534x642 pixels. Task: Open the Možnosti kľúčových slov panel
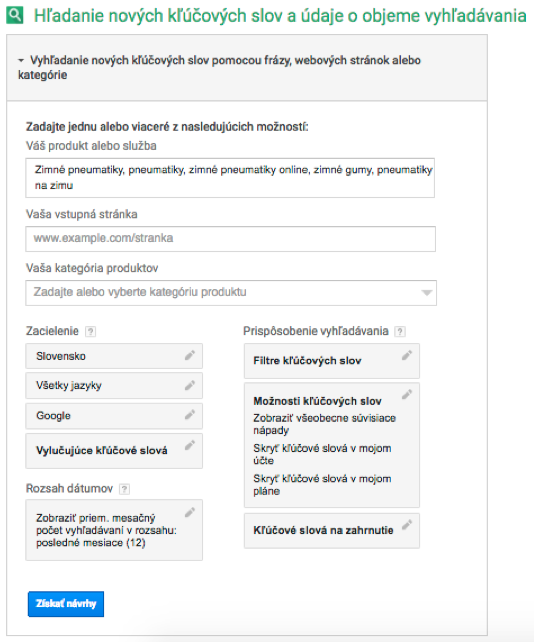coord(332,445)
